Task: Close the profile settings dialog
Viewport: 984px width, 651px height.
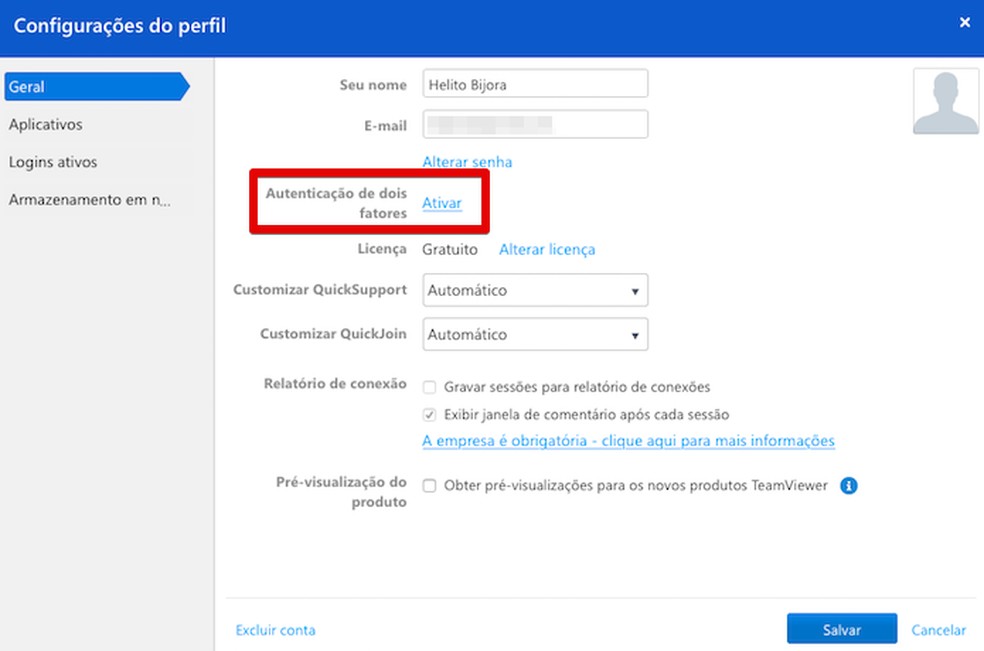Action: pos(964,22)
